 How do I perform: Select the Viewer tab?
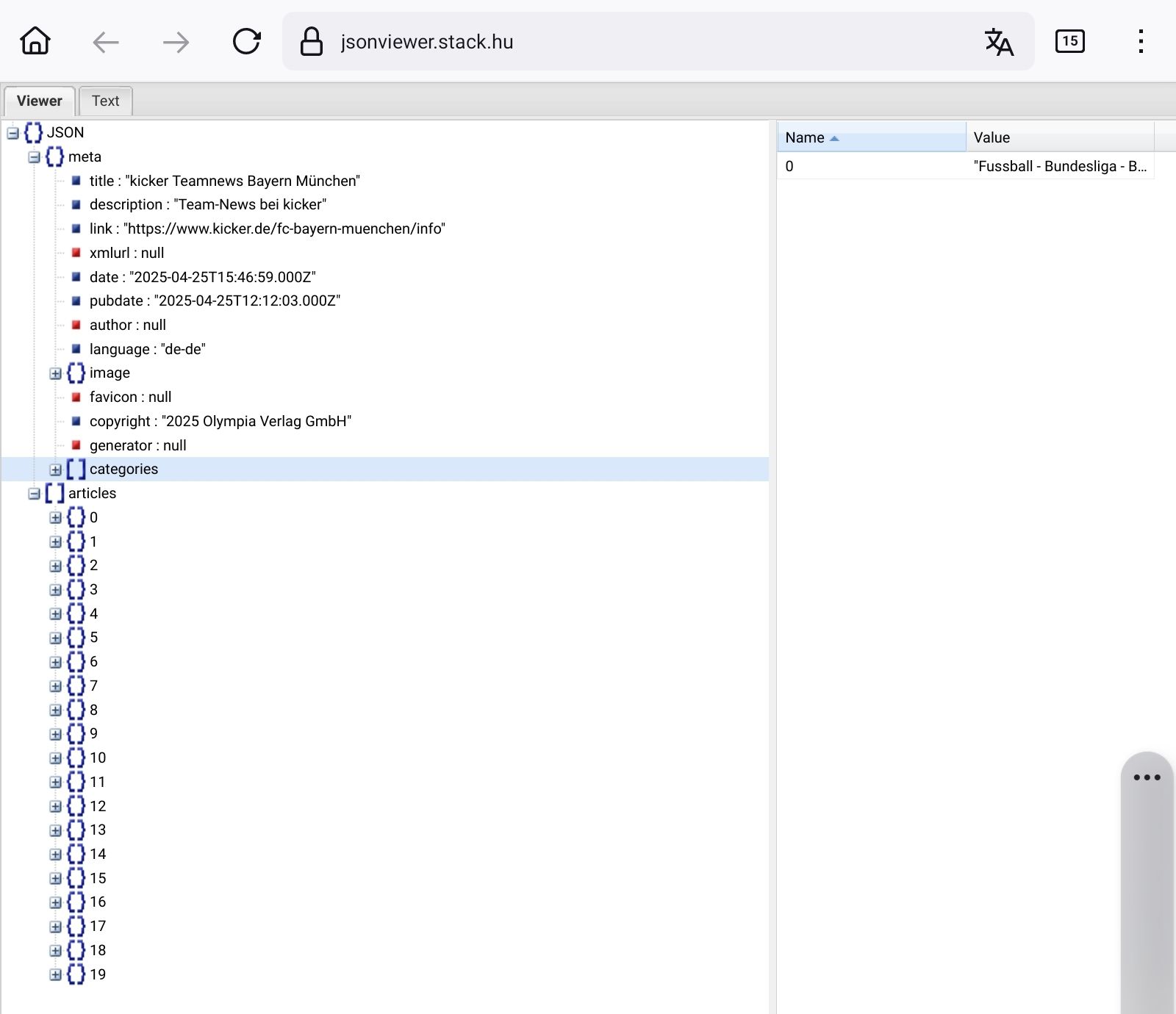coord(40,101)
